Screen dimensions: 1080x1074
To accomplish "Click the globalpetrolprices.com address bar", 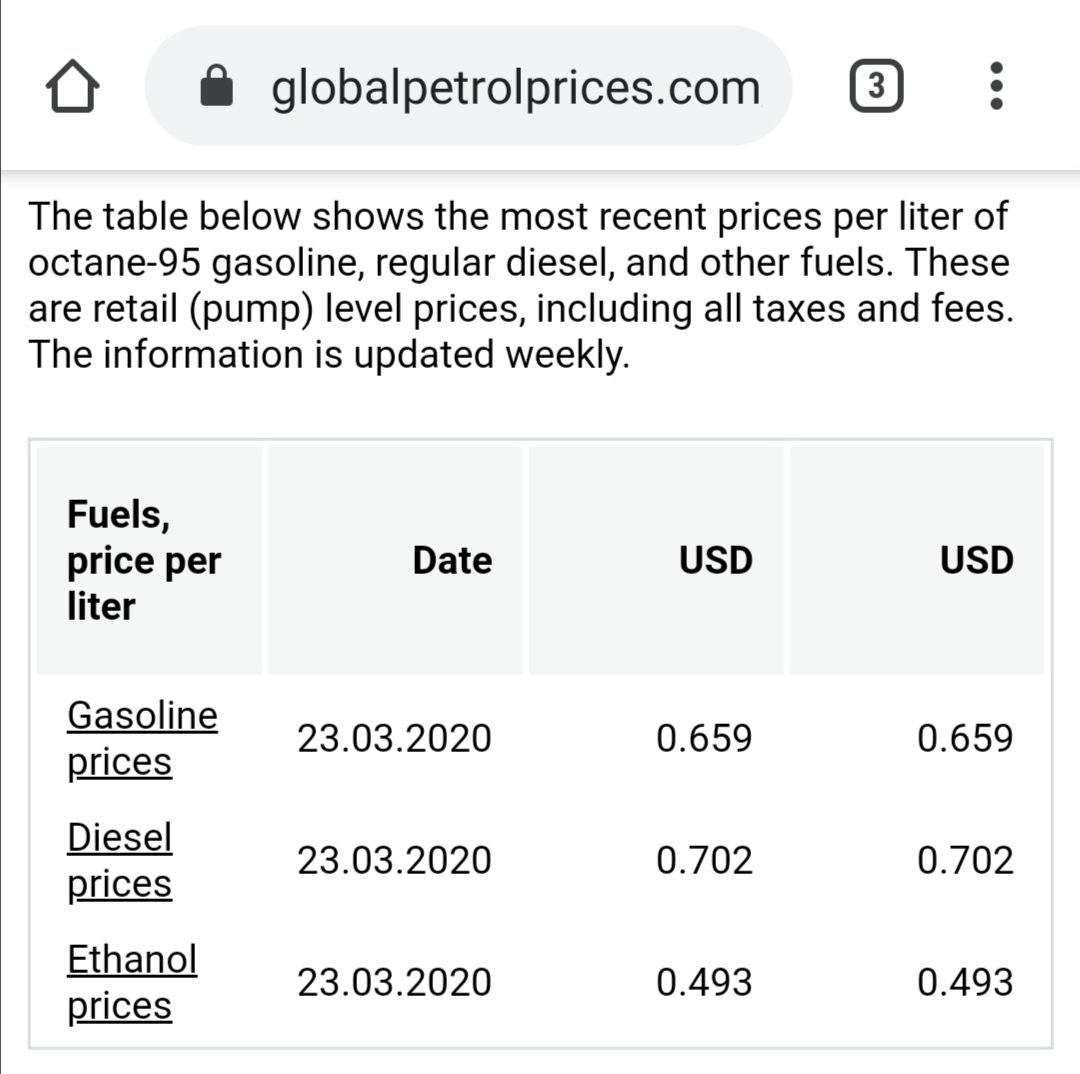I will pyautogui.click(x=468, y=86).
